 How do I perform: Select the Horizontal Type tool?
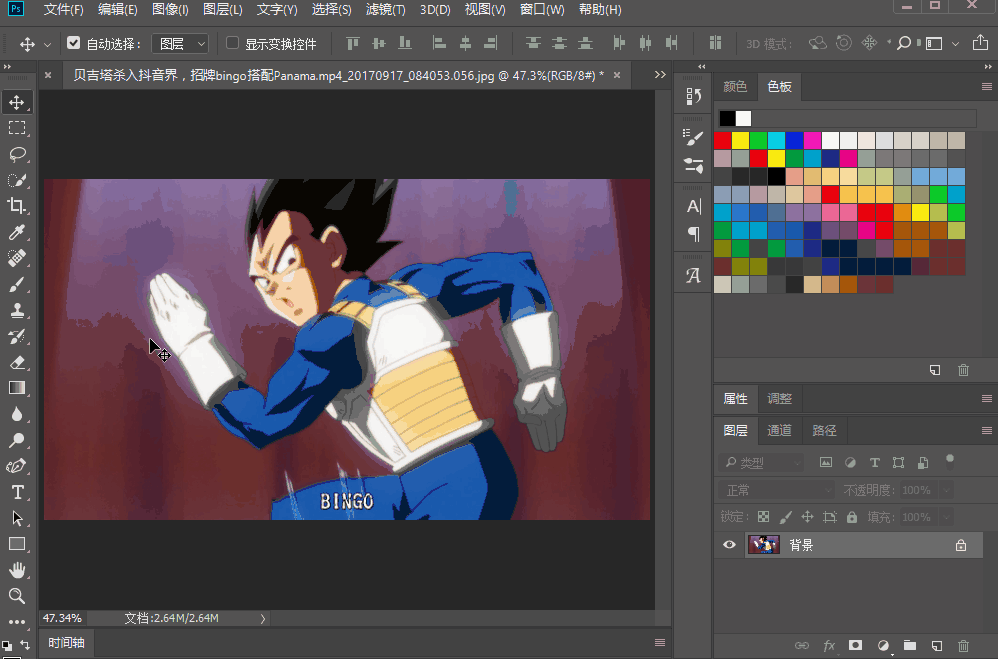(x=17, y=492)
